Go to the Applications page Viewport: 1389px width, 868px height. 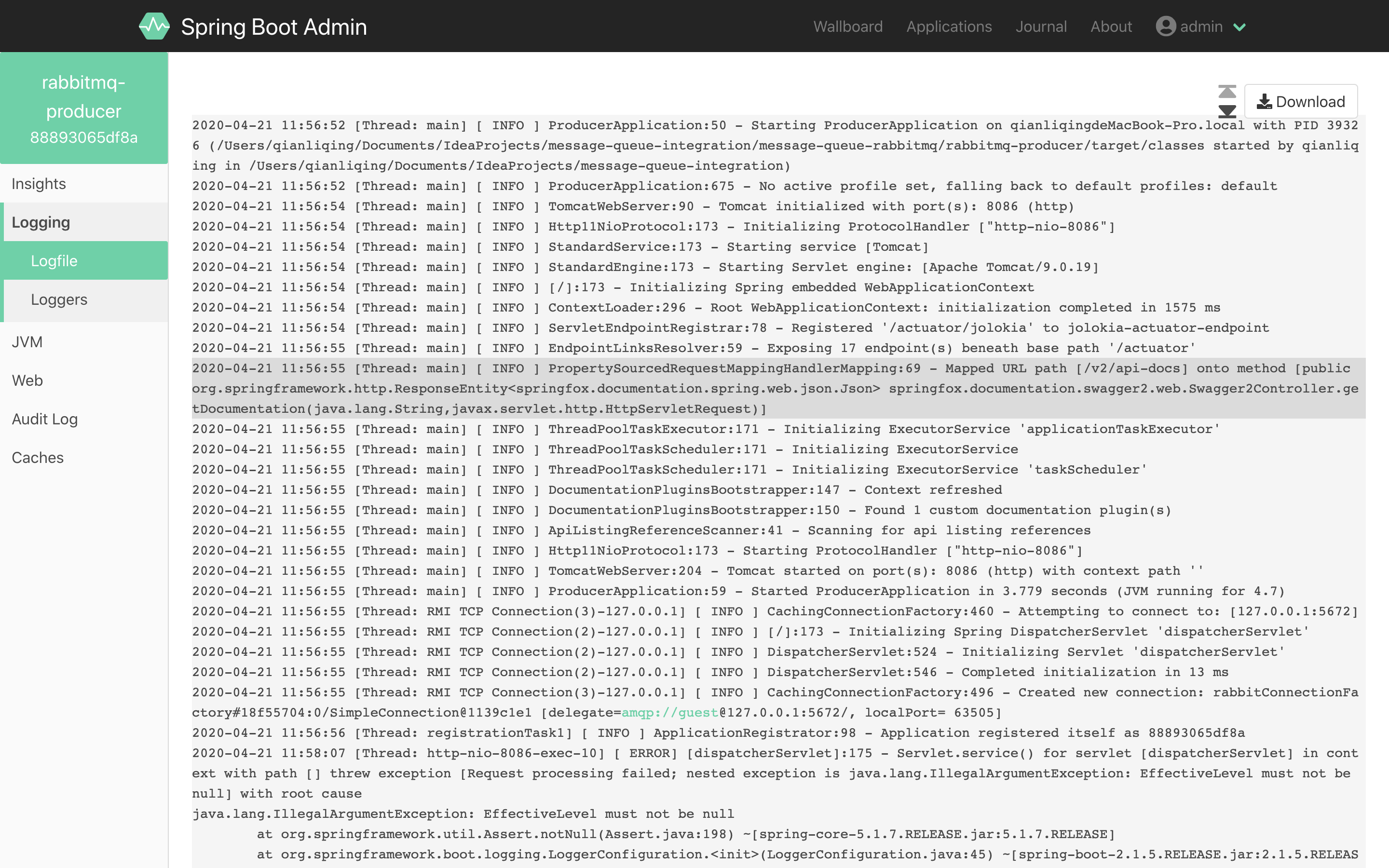948,27
